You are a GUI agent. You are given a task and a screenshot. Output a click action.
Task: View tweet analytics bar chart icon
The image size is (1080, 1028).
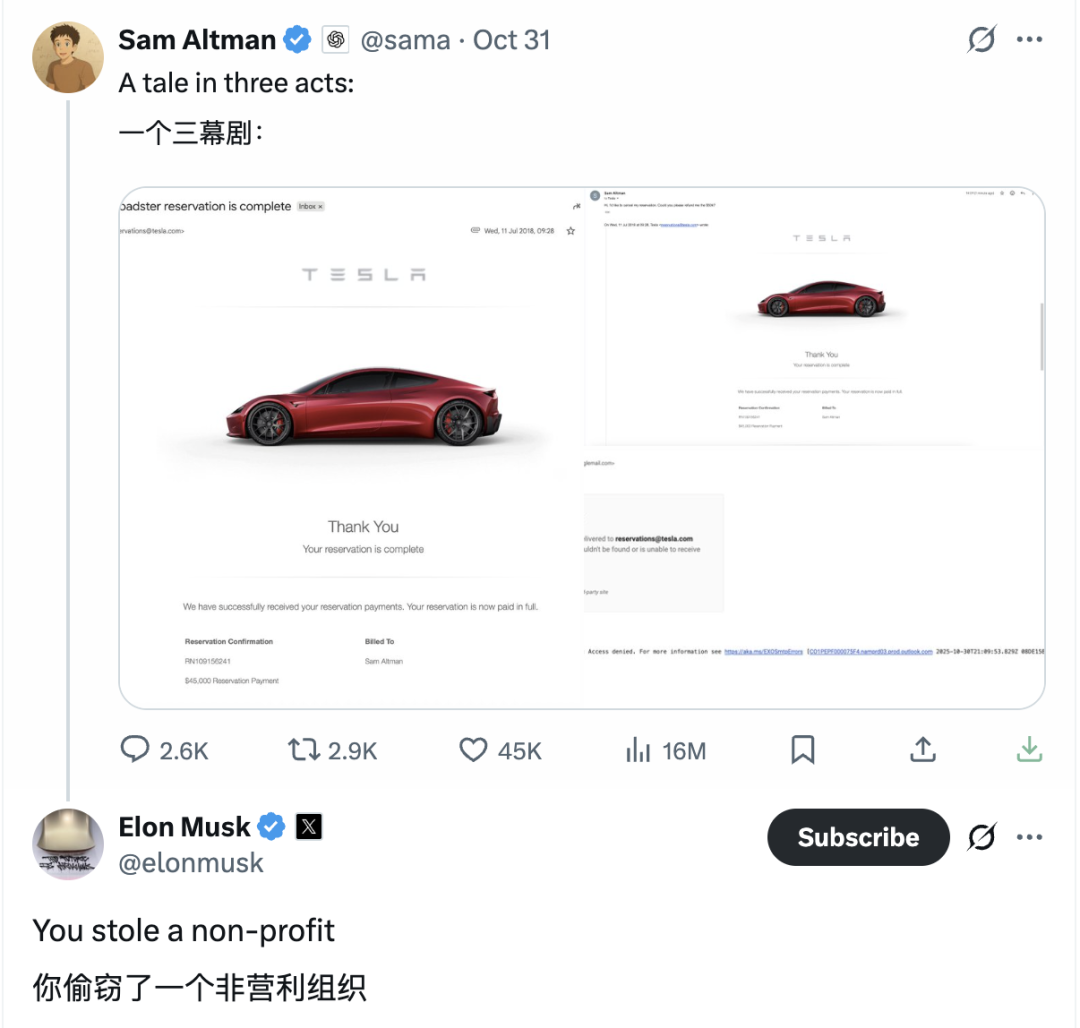(638, 750)
